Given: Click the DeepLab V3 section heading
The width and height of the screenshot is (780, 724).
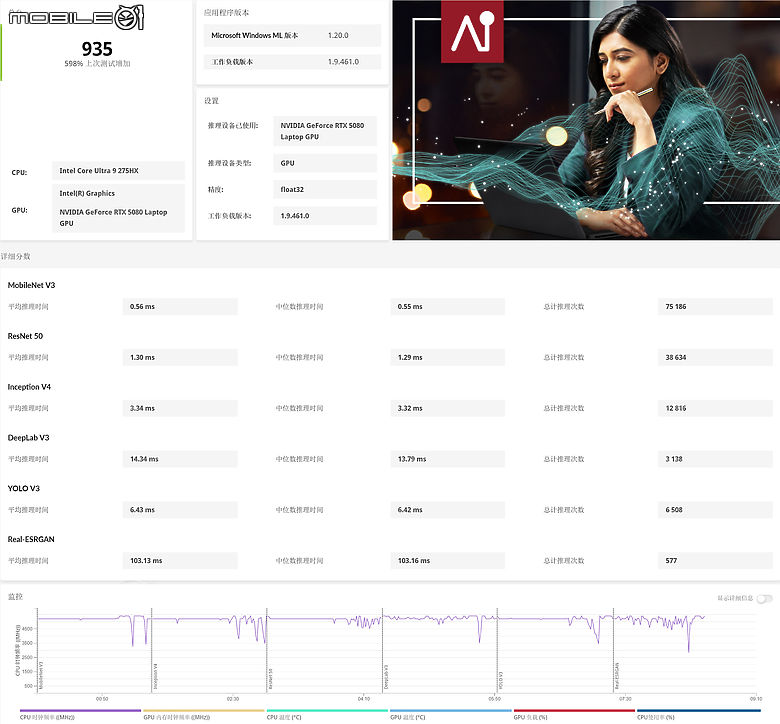Looking at the screenshot, I should [28, 437].
